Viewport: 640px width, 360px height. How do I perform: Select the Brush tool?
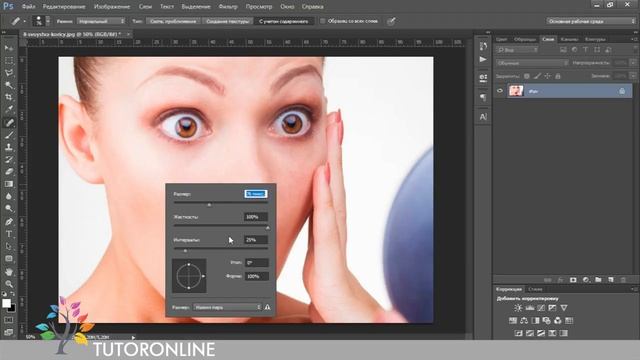click(9, 135)
